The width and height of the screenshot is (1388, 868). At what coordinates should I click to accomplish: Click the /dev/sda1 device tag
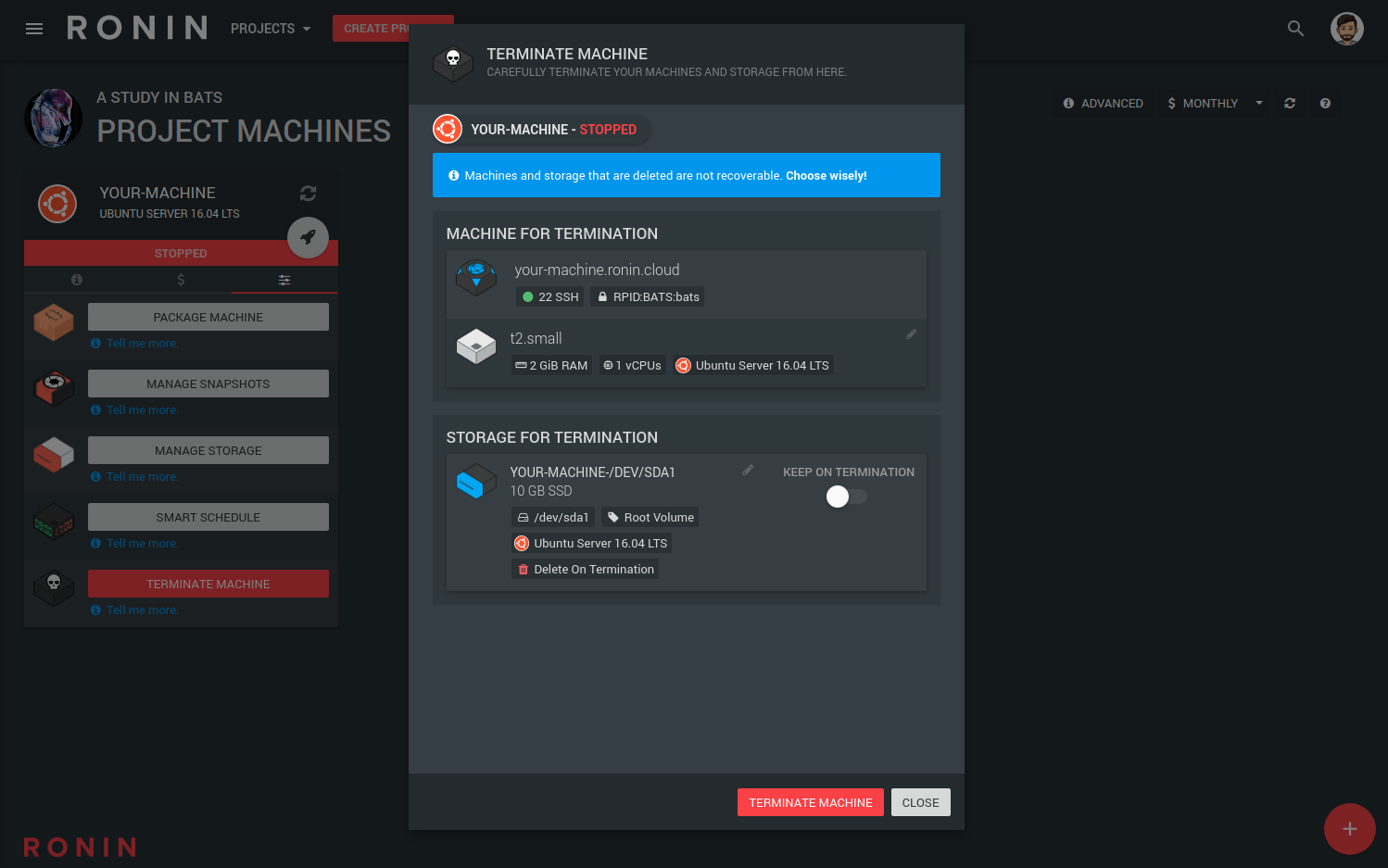click(x=553, y=518)
